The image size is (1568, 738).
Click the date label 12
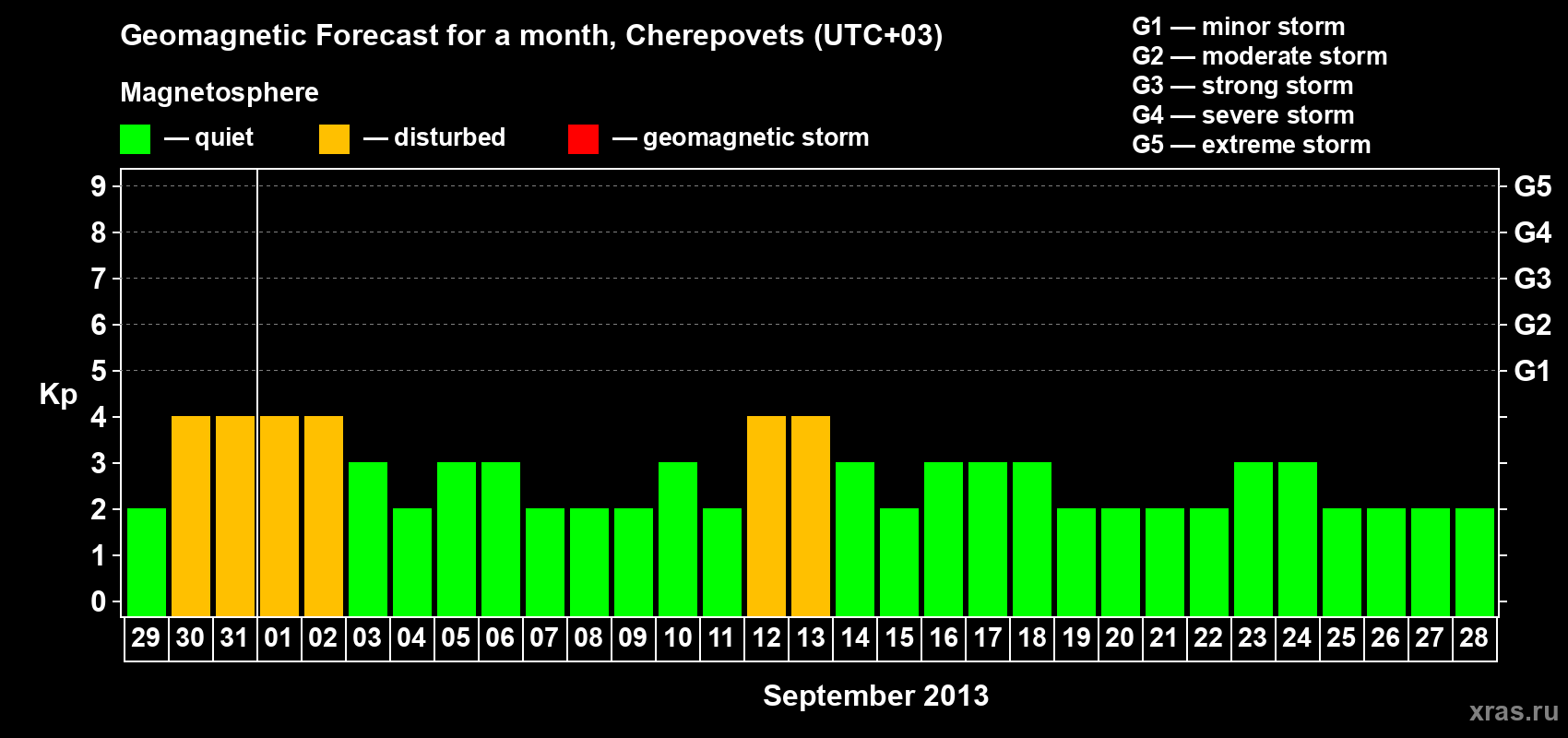[x=766, y=637]
